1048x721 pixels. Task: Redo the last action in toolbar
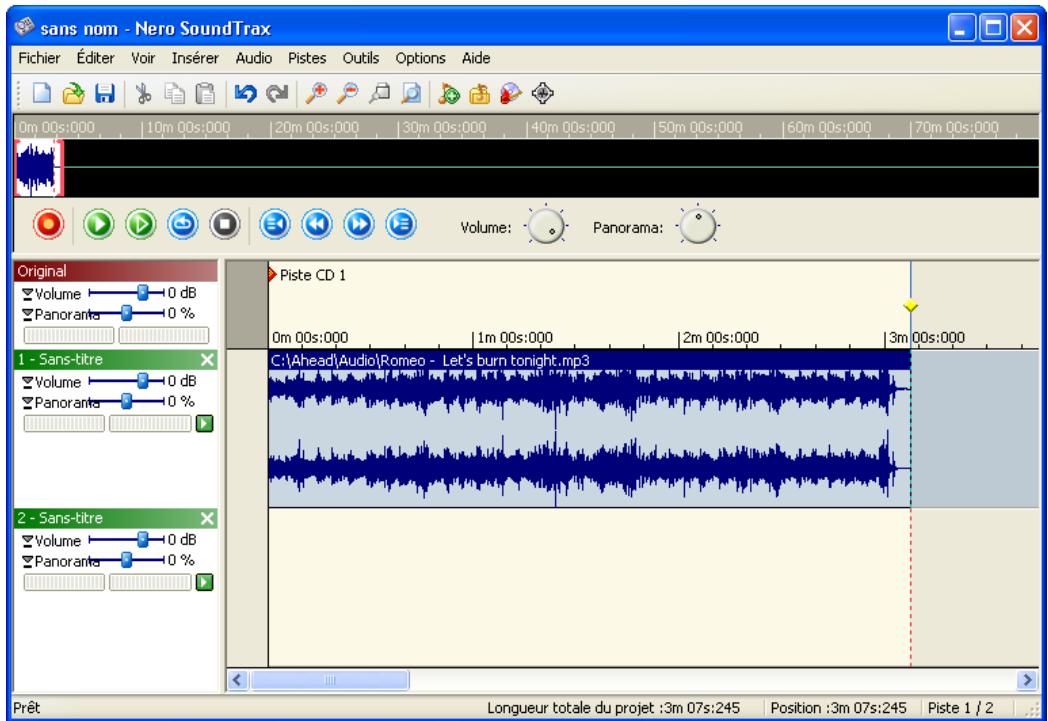pyautogui.click(x=277, y=94)
